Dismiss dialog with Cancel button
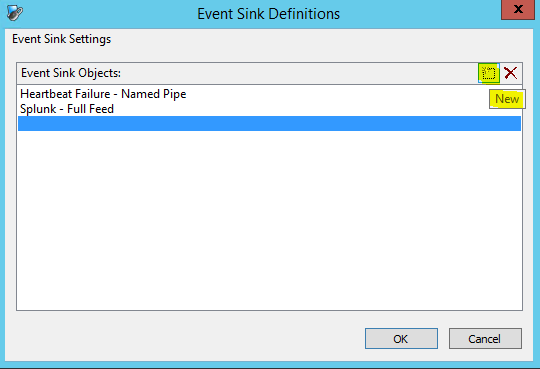 click(485, 339)
